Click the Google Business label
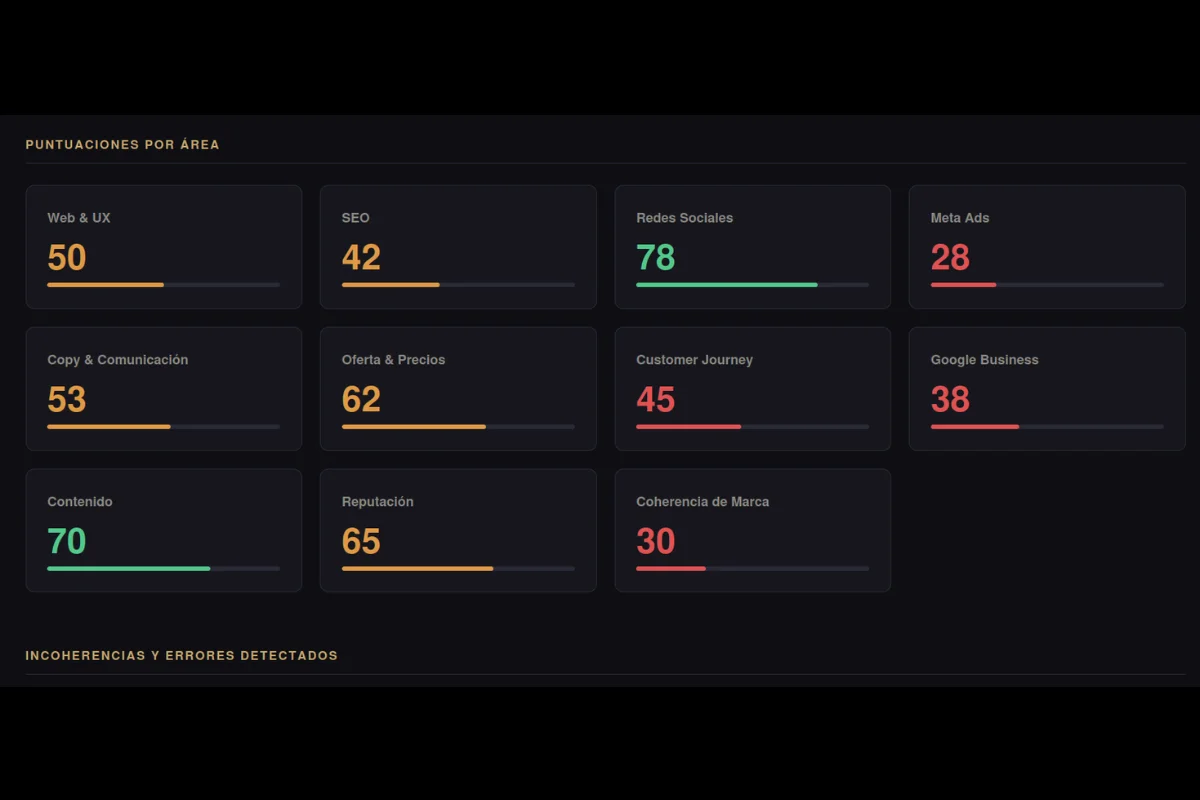 tap(984, 360)
